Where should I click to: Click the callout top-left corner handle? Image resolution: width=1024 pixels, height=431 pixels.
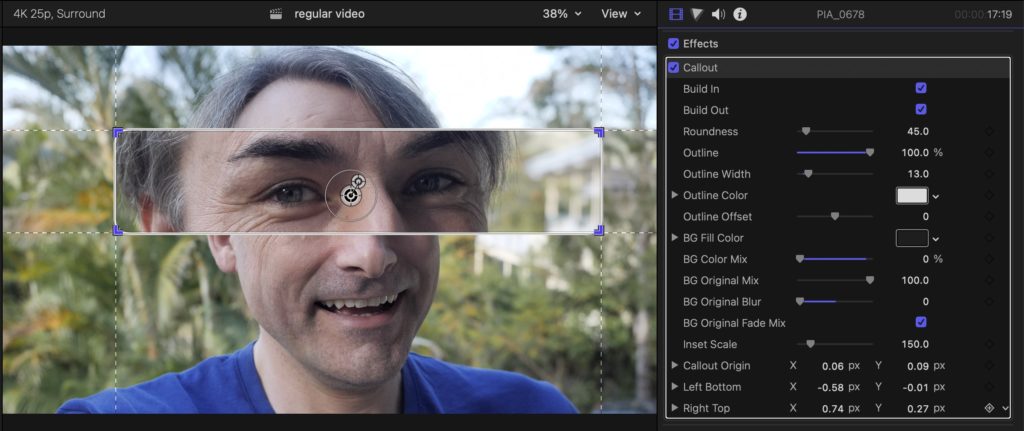tap(118, 133)
